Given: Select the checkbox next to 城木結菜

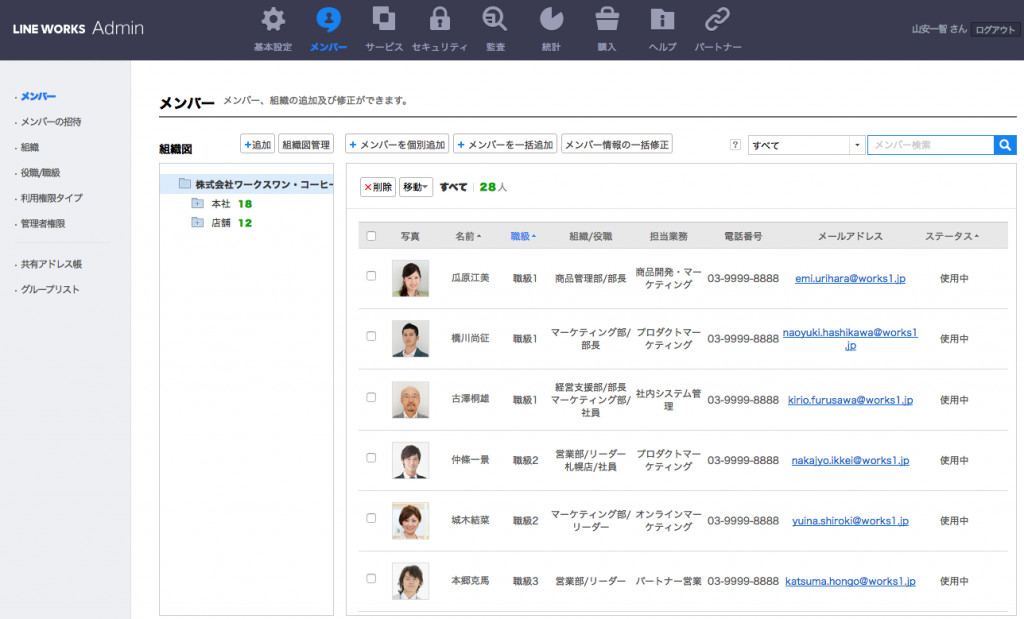Looking at the screenshot, I should (x=371, y=518).
